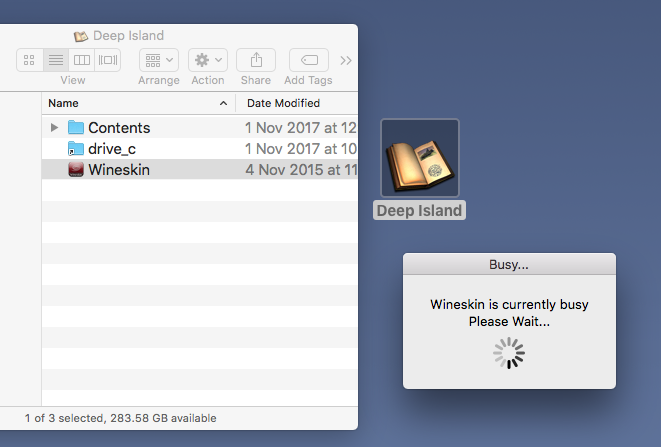Show more toolbar items chevron
This screenshot has height=447, width=661.
(x=346, y=61)
